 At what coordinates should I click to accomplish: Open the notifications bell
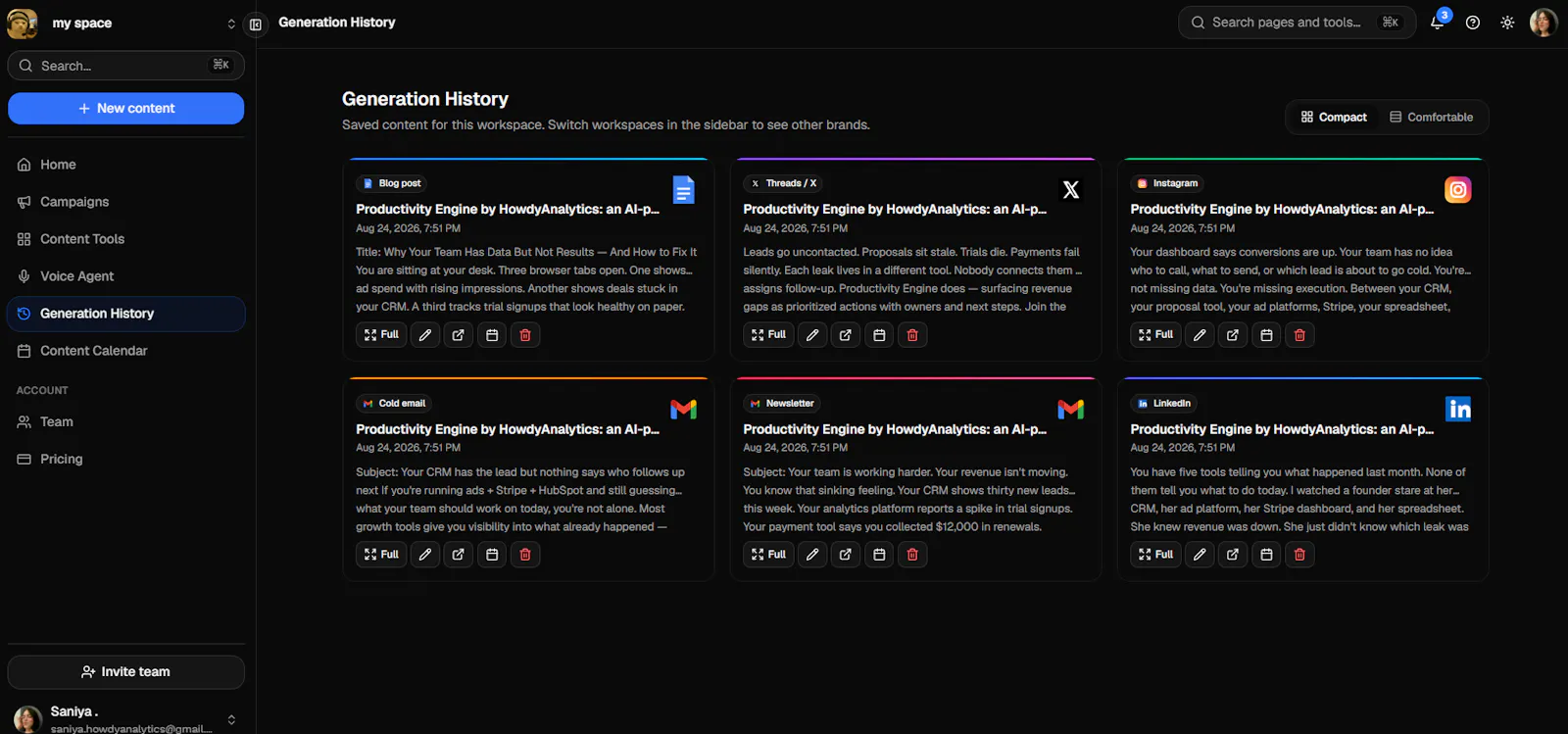[1438, 22]
